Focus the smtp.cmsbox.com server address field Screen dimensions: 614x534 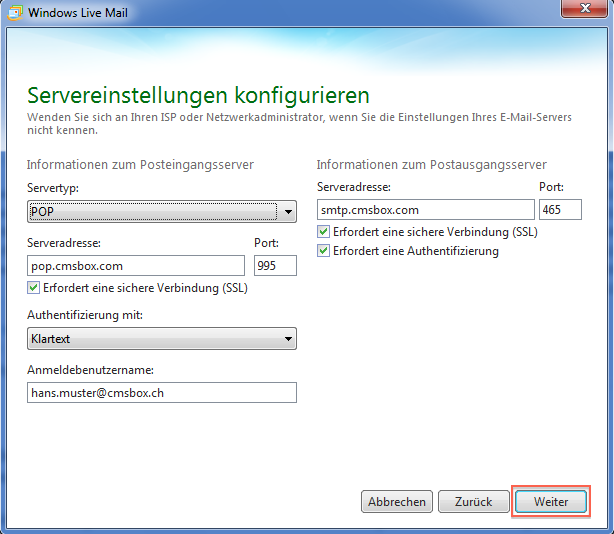(425, 210)
